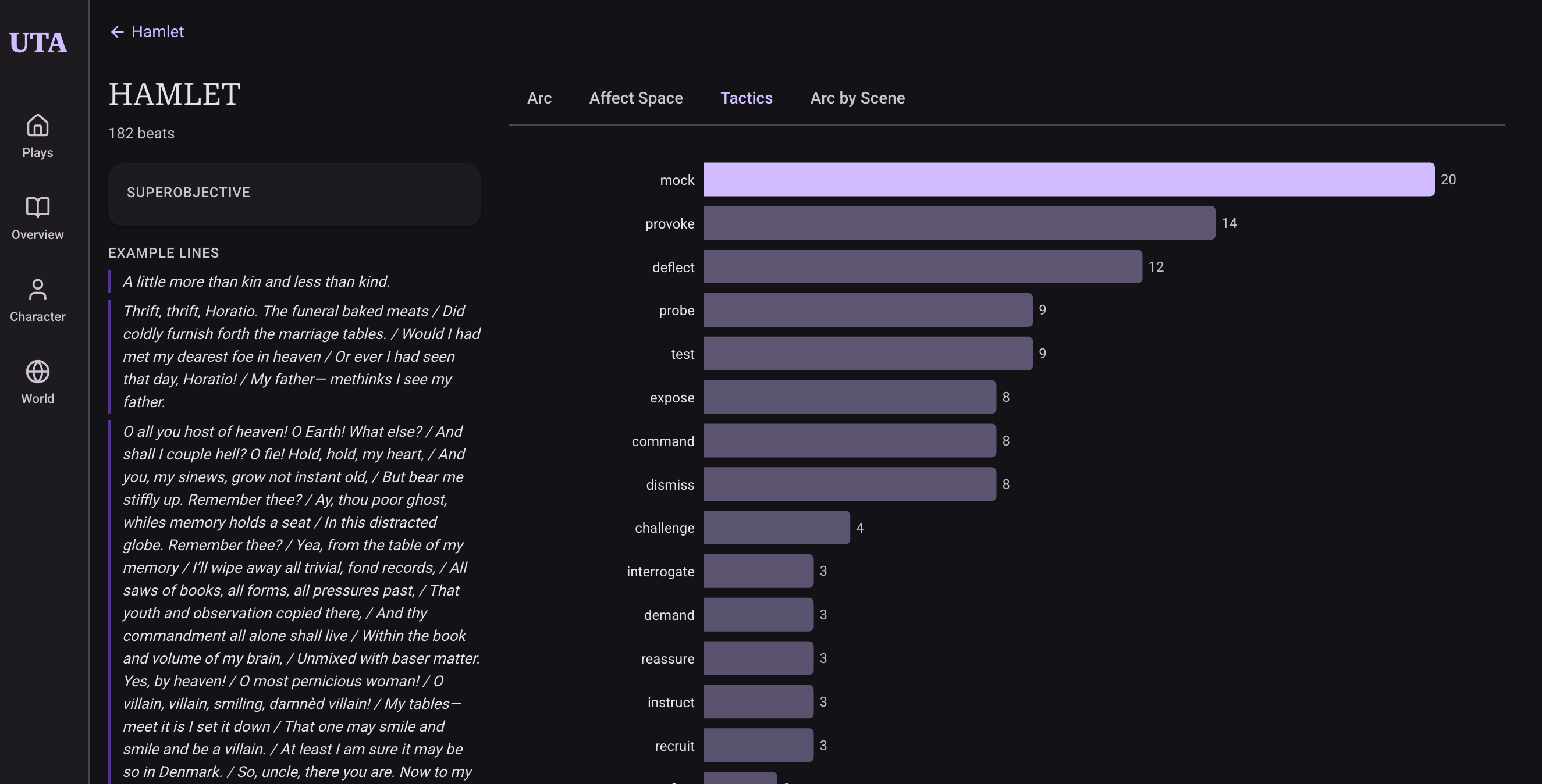Select the highlighted mock bar
The width and height of the screenshot is (1542, 784).
pyautogui.click(x=1068, y=180)
